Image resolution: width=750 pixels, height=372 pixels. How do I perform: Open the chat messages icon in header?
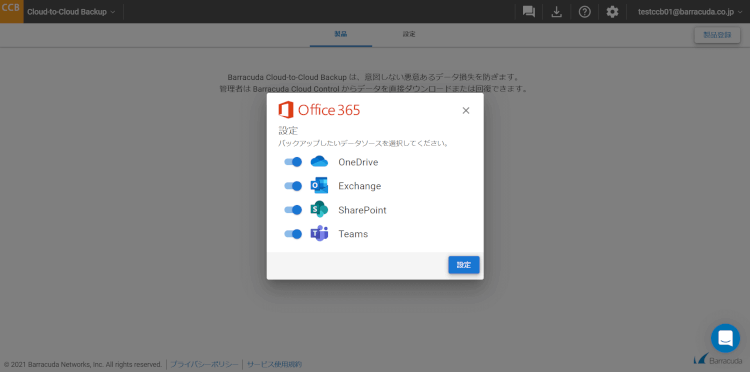(529, 12)
